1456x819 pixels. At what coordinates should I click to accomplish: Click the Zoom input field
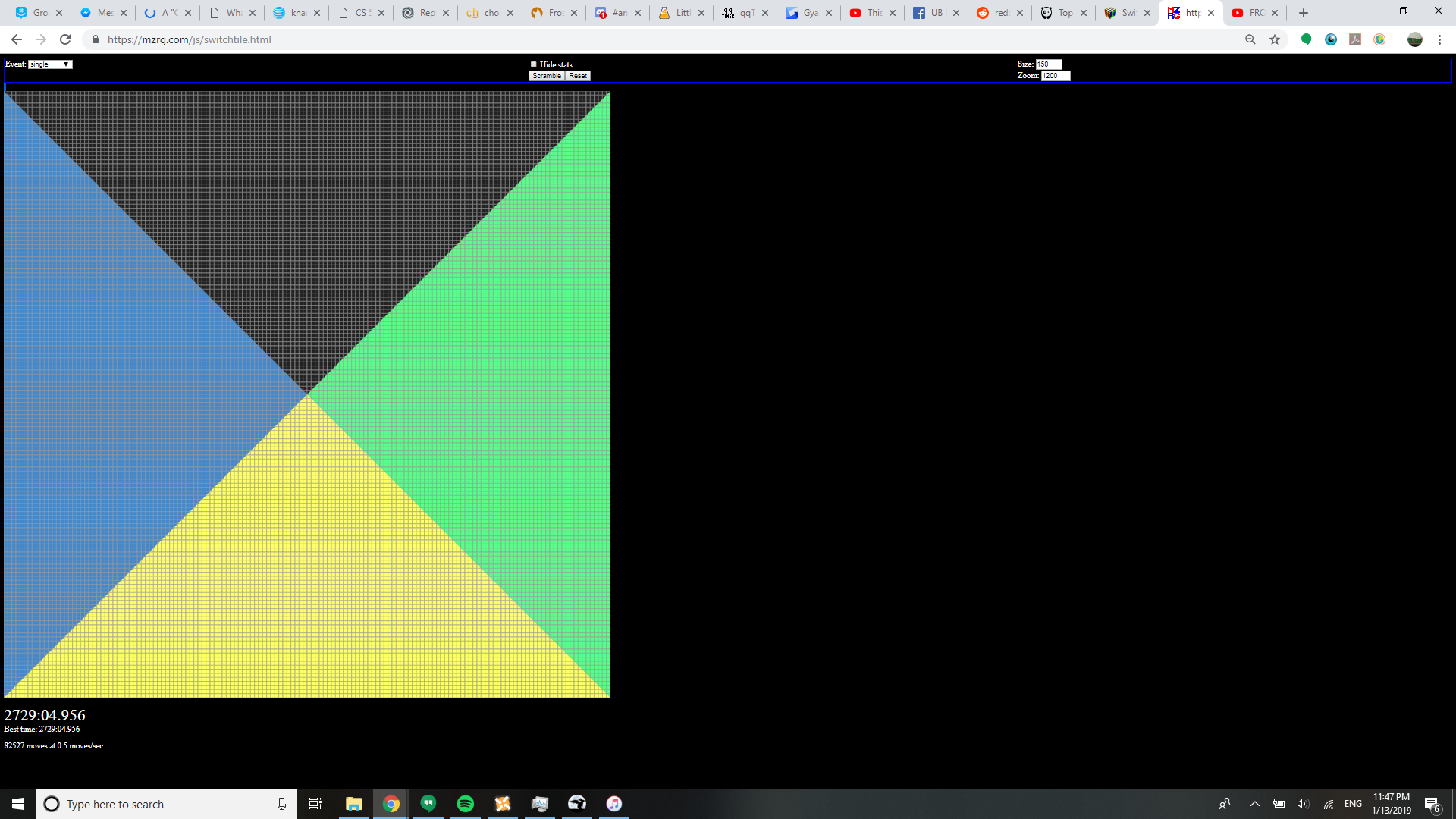pyautogui.click(x=1054, y=76)
